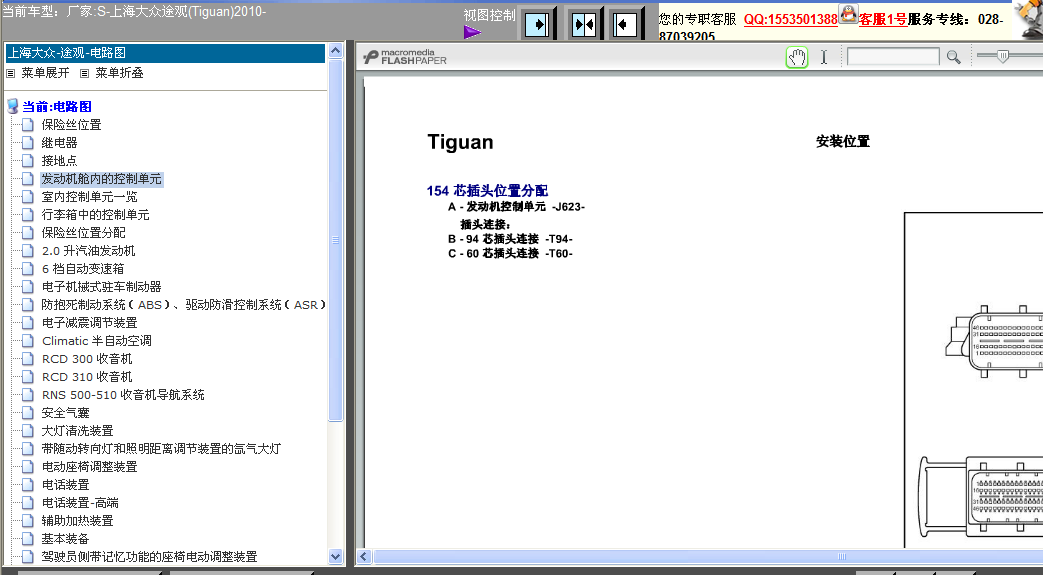Click the Macromedia FlashPaper logo

coord(405,57)
